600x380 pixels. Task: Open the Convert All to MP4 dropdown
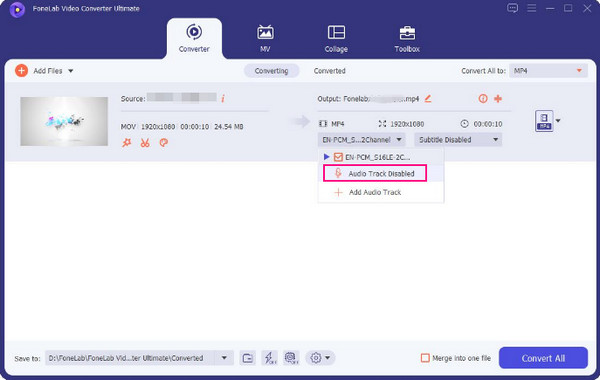point(548,71)
